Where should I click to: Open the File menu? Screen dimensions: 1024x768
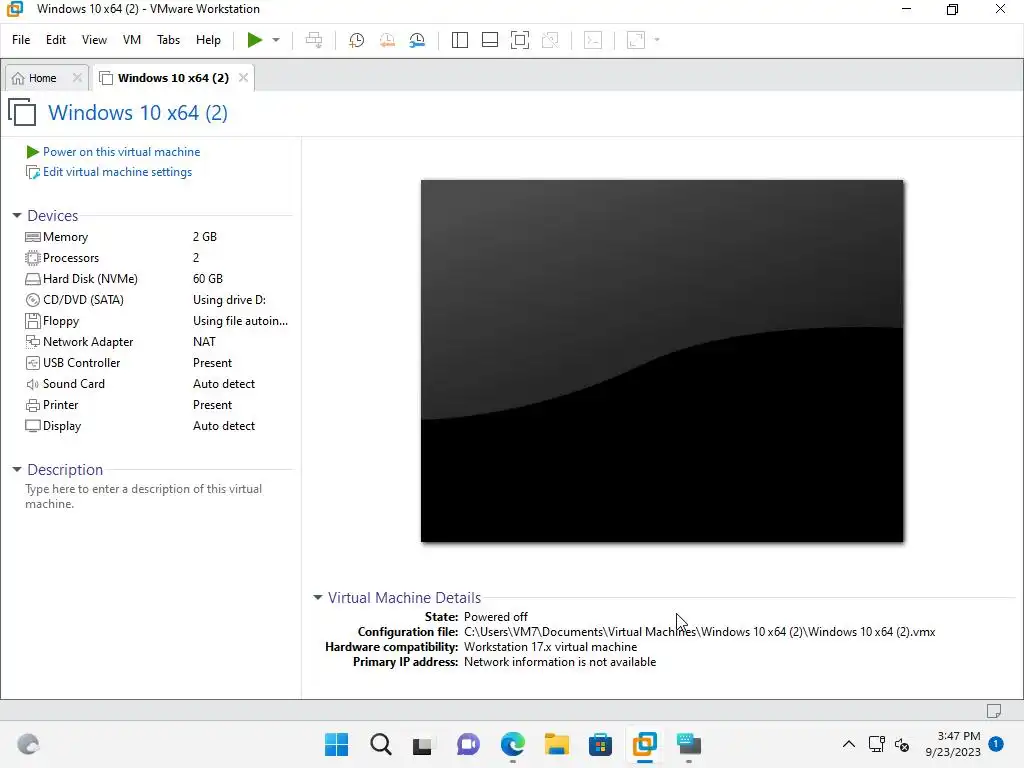pyautogui.click(x=21, y=40)
